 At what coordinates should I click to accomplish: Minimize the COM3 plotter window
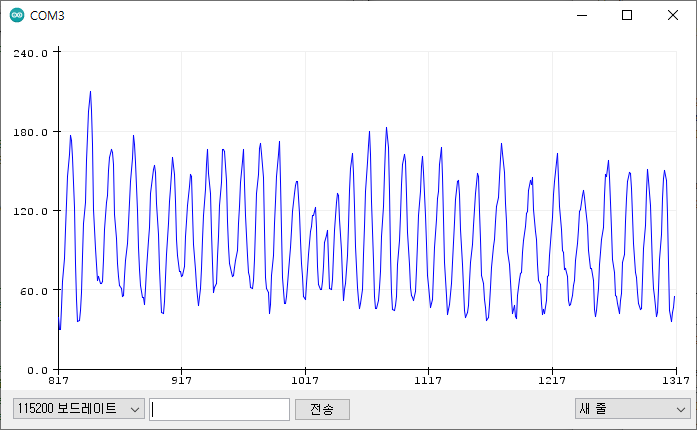[582, 15]
